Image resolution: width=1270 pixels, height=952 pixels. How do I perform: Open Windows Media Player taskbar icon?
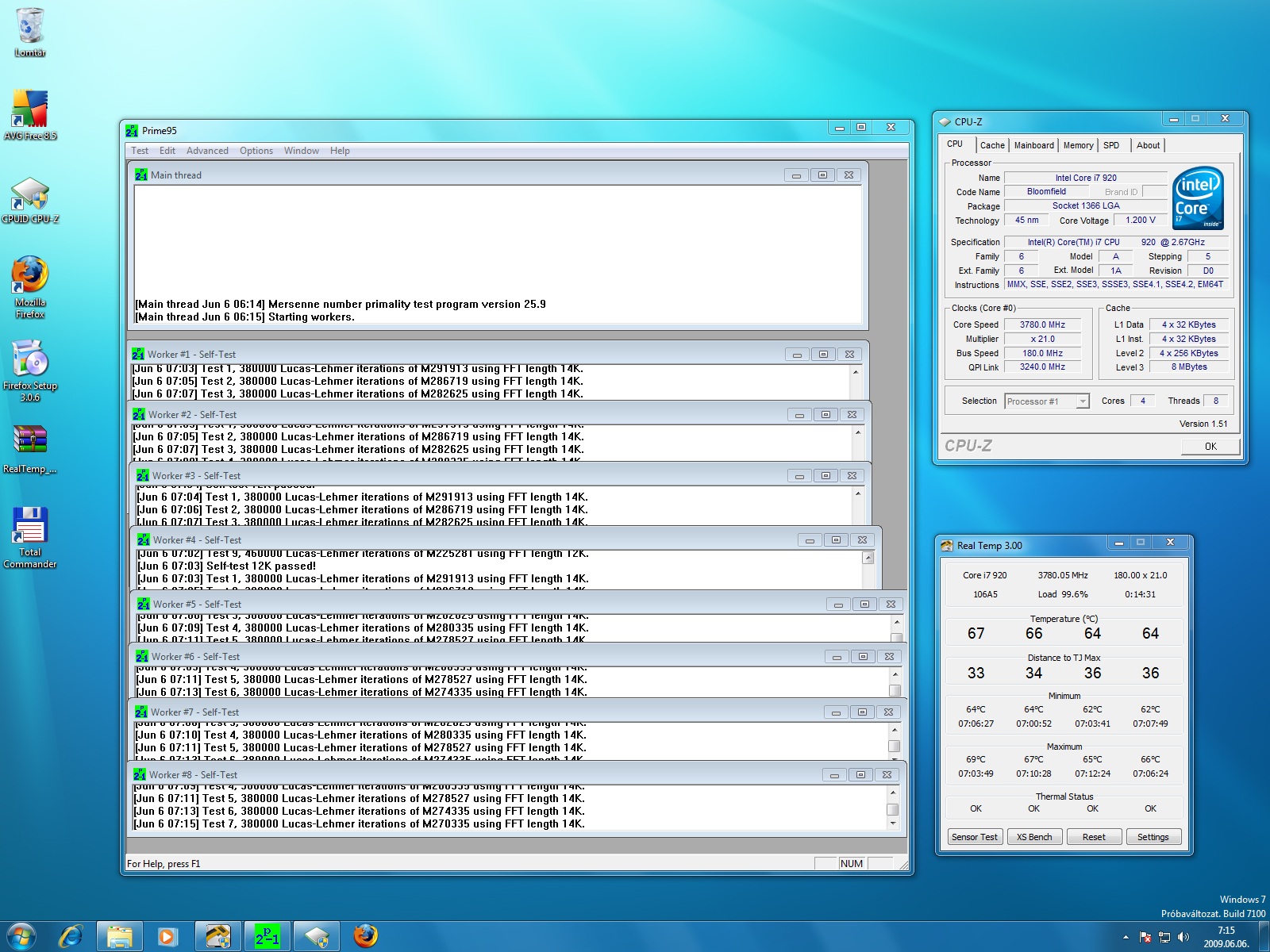pos(168,937)
